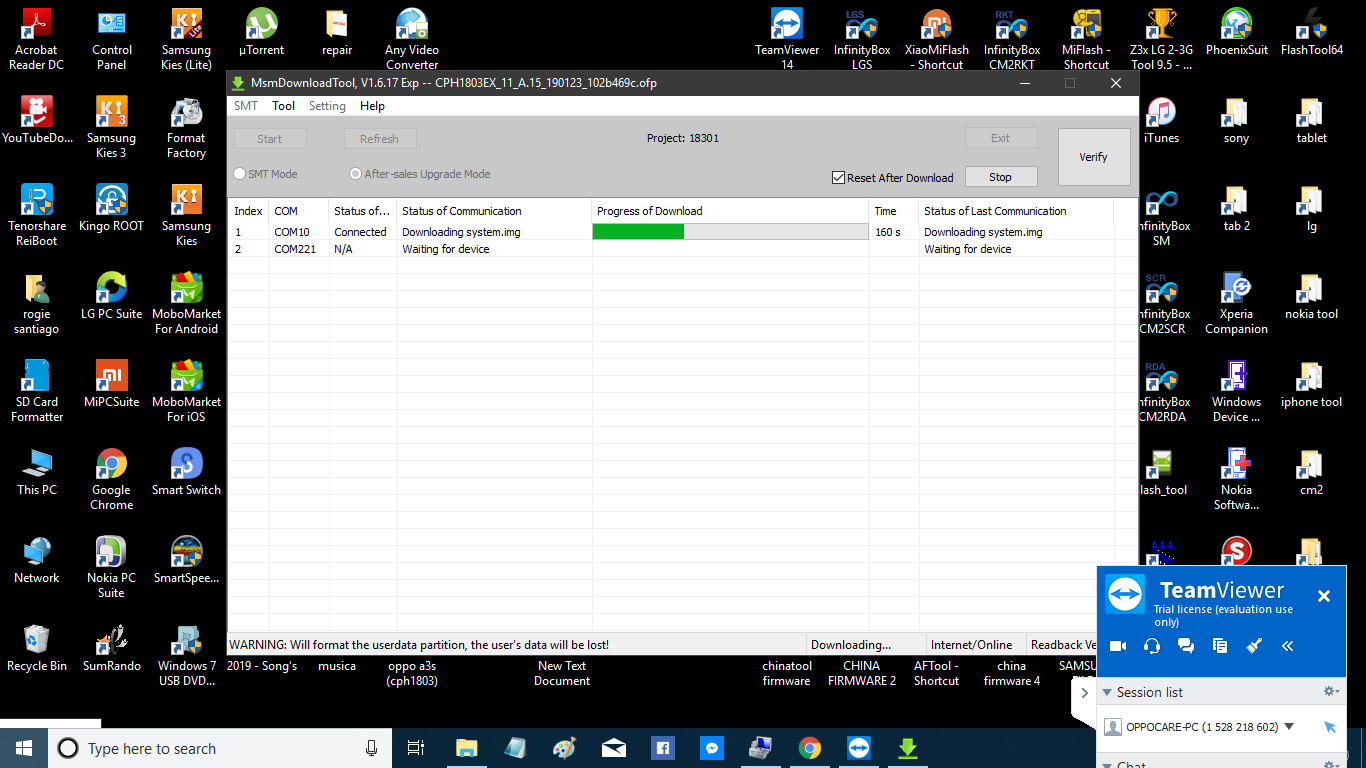This screenshot has height=768, width=1366.
Task: Open Facebook app in the taskbar
Action: tap(662, 748)
